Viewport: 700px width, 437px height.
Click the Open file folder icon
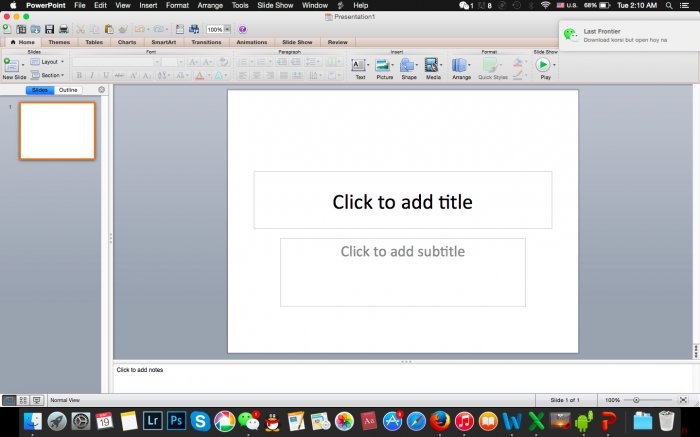point(35,29)
